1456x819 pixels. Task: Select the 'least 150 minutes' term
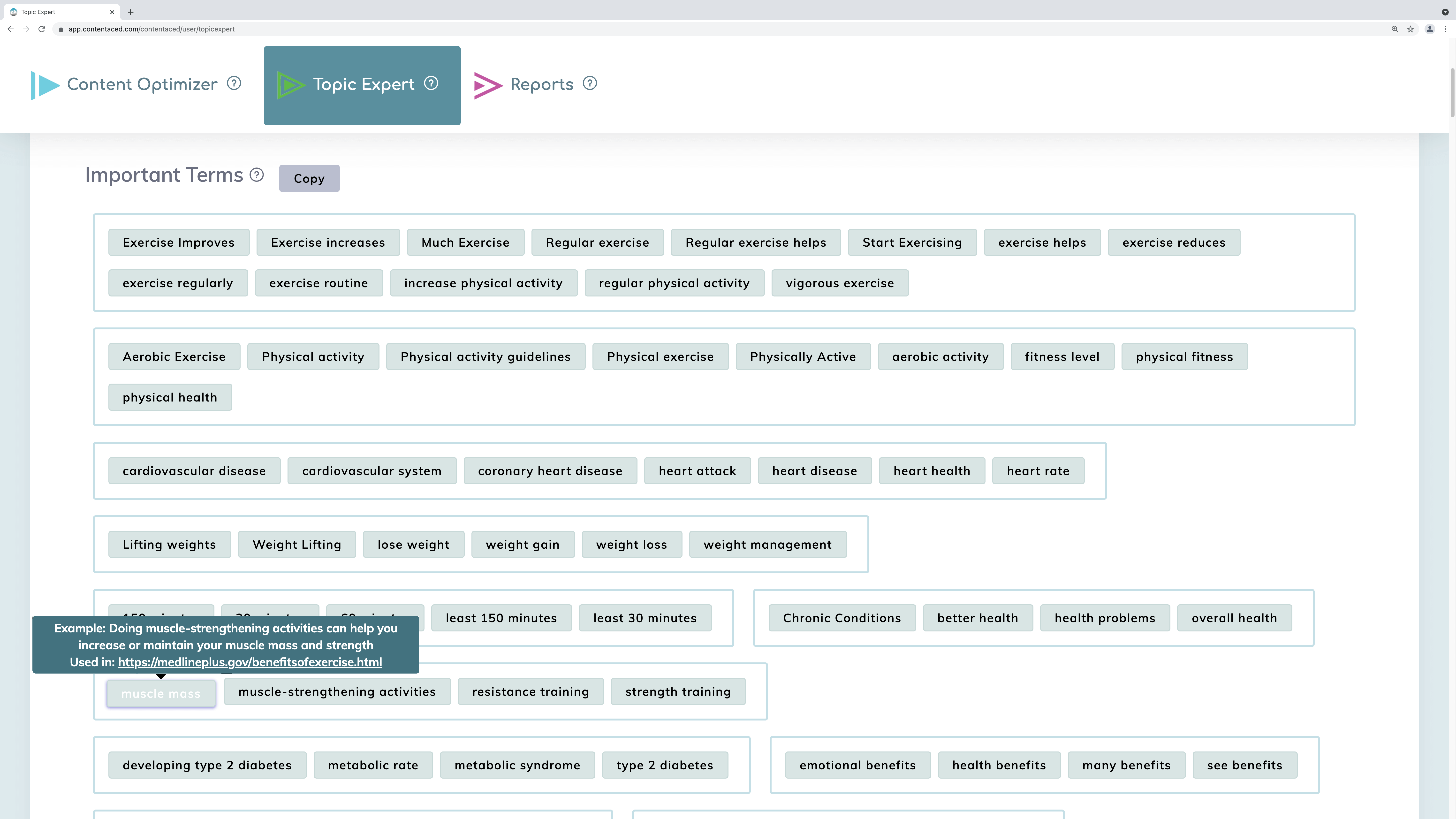point(501,618)
